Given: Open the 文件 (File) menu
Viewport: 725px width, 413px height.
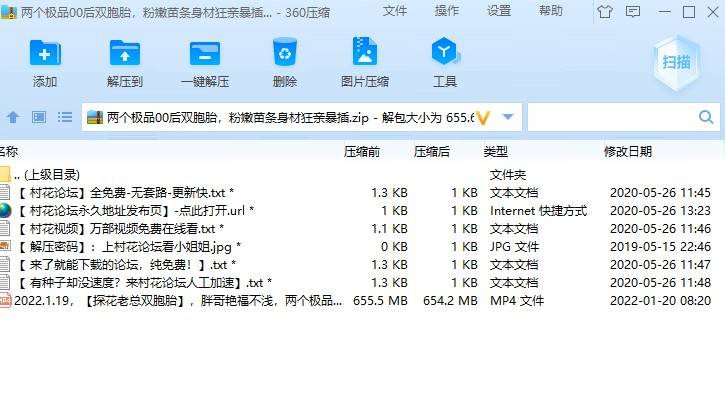Looking at the screenshot, I should click(x=395, y=11).
